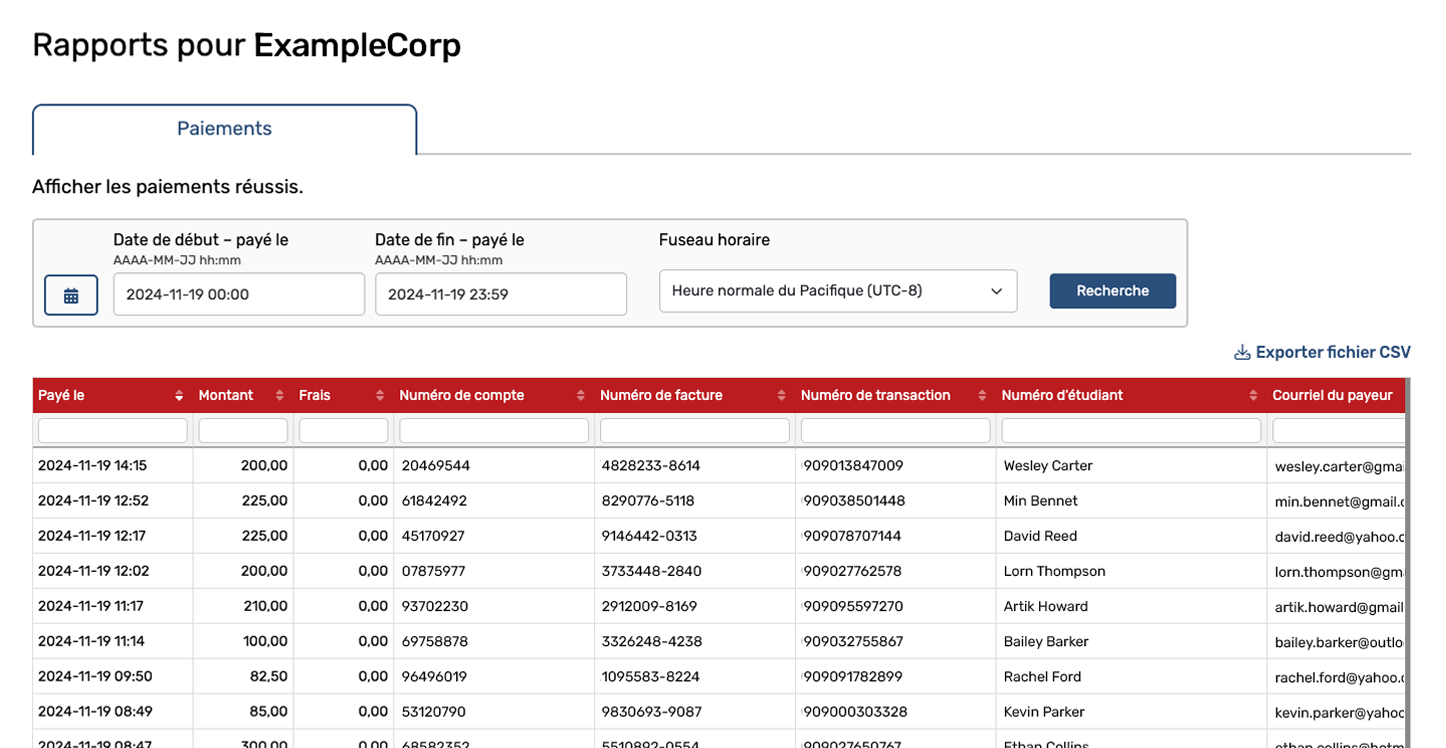Open the calendar date picker icon
1446x748 pixels.
point(71,295)
